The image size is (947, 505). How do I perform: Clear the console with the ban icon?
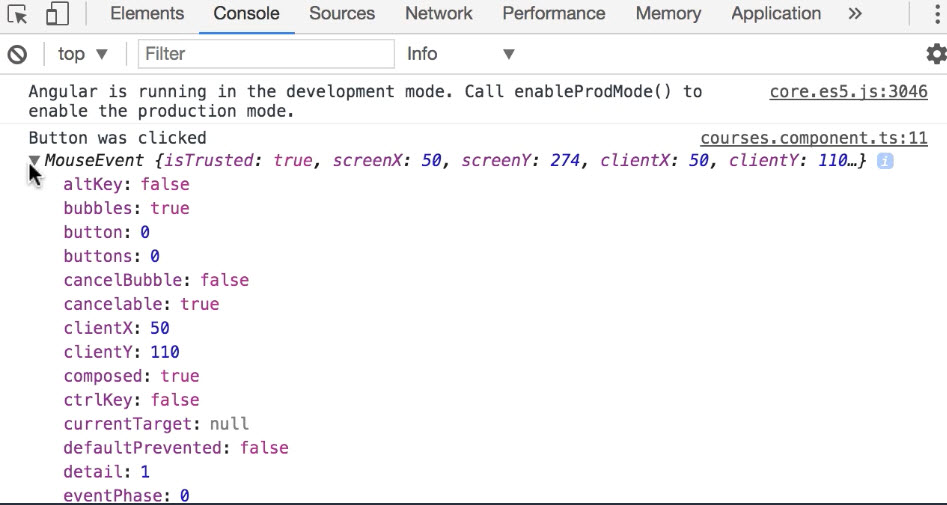tap(17, 54)
